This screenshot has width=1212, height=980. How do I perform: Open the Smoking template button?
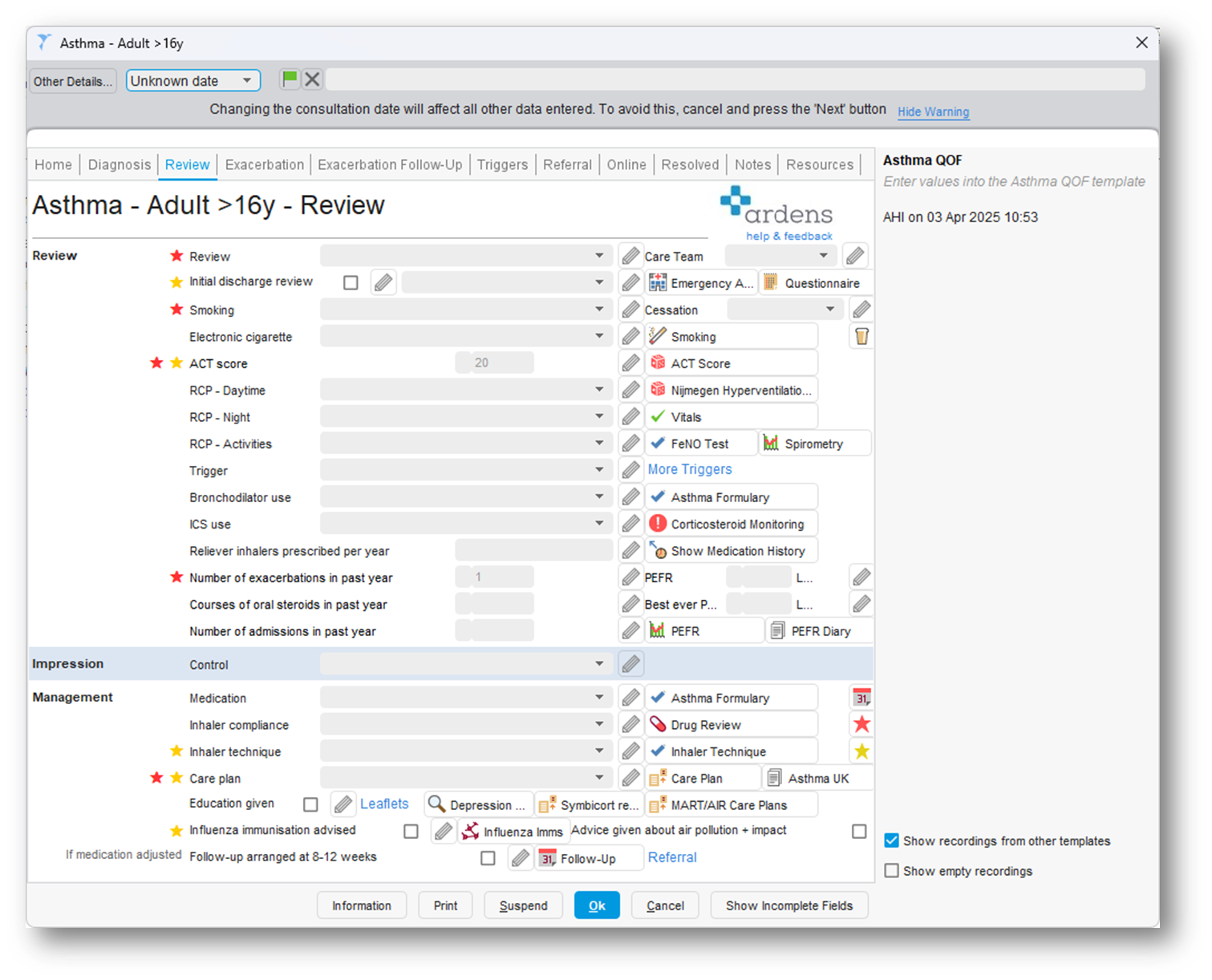pyautogui.click(x=732, y=337)
